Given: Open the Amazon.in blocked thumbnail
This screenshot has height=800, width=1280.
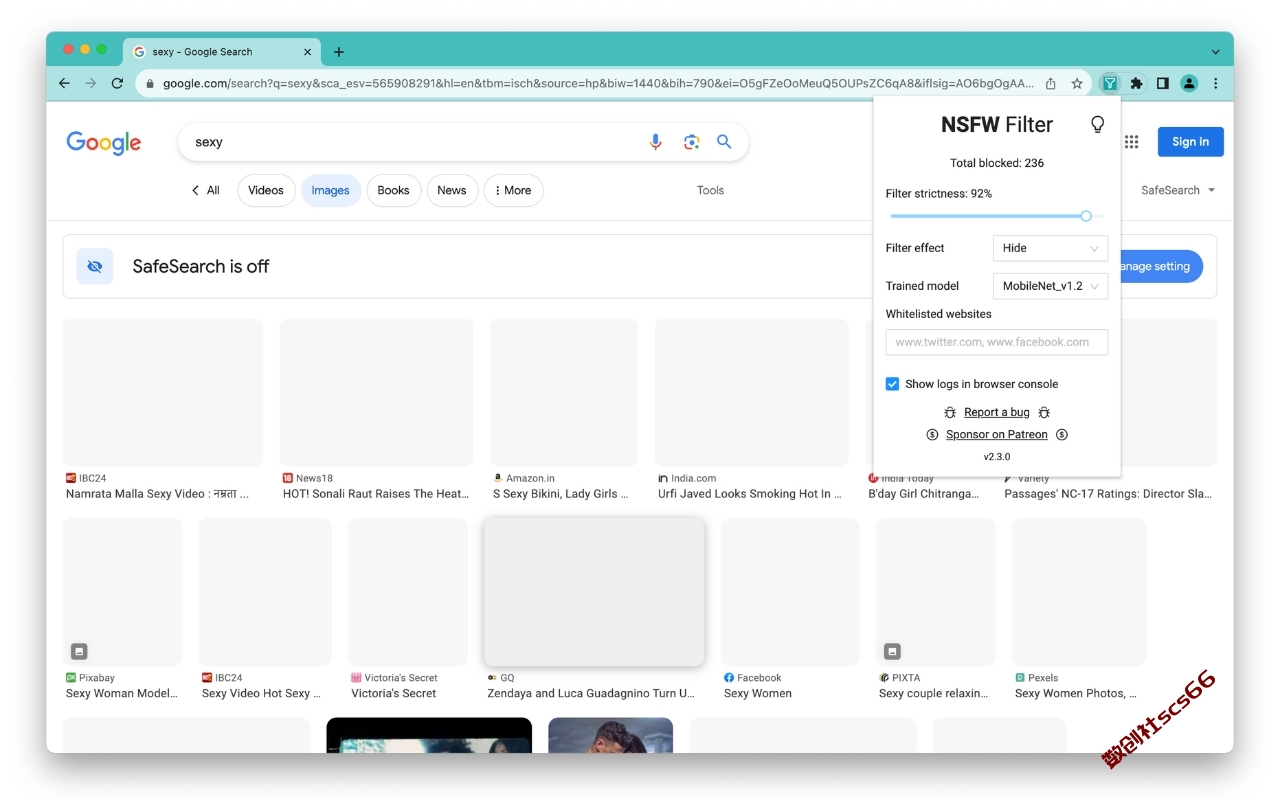Looking at the screenshot, I should point(564,392).
